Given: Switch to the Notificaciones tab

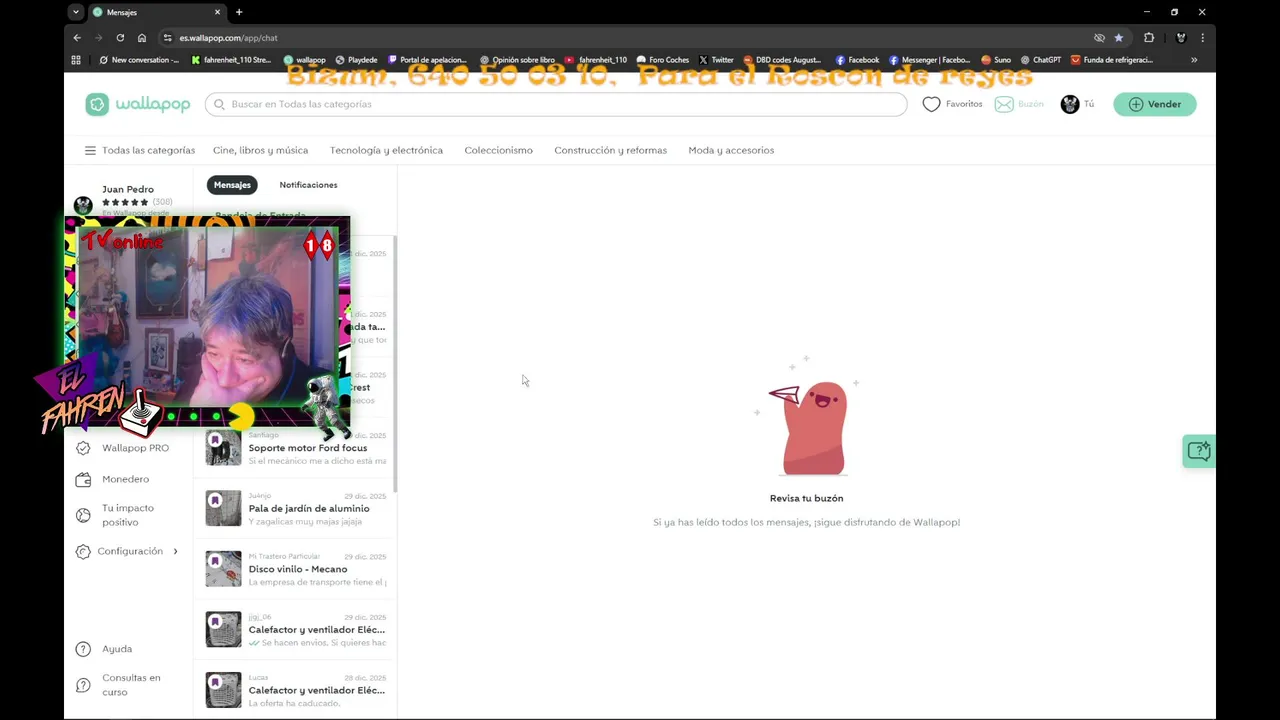Looking at the screenshot, I should click(308, 185).
